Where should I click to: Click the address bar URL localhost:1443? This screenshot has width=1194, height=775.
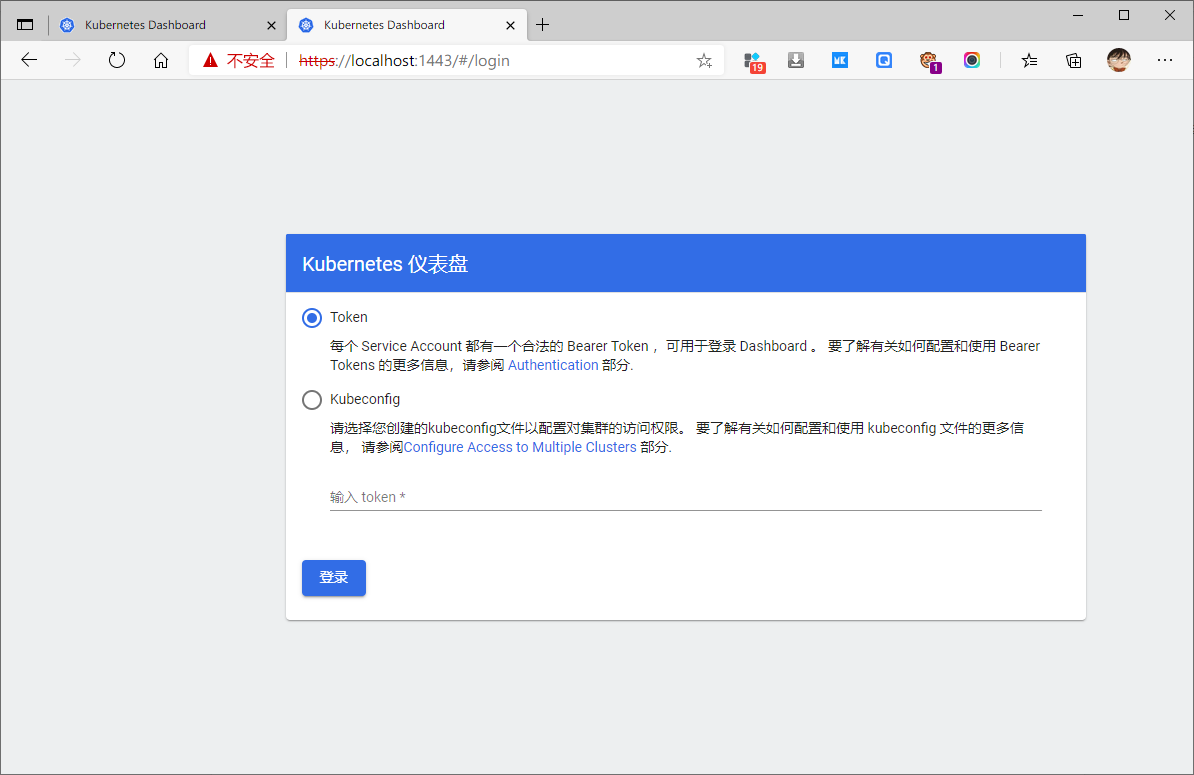(x=404, y=61)
